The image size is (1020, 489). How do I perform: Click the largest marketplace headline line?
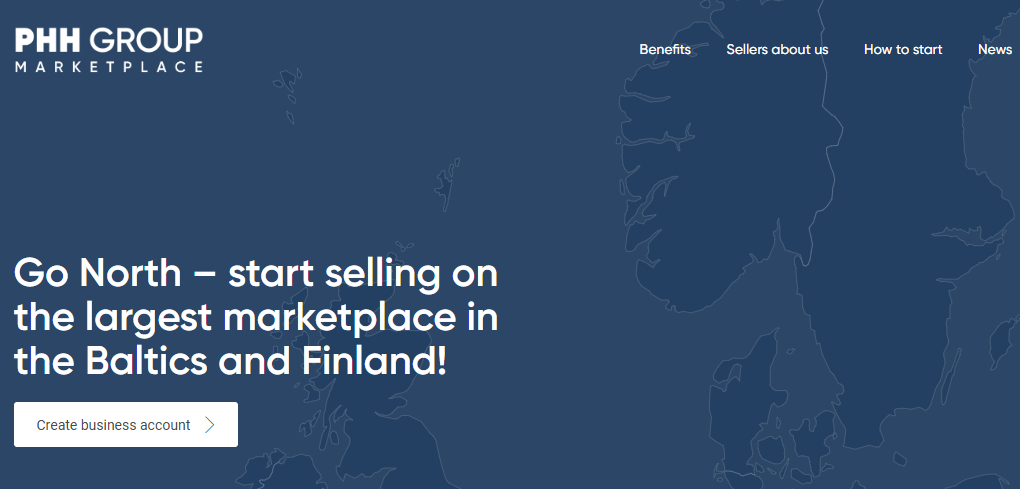[256, 318]
